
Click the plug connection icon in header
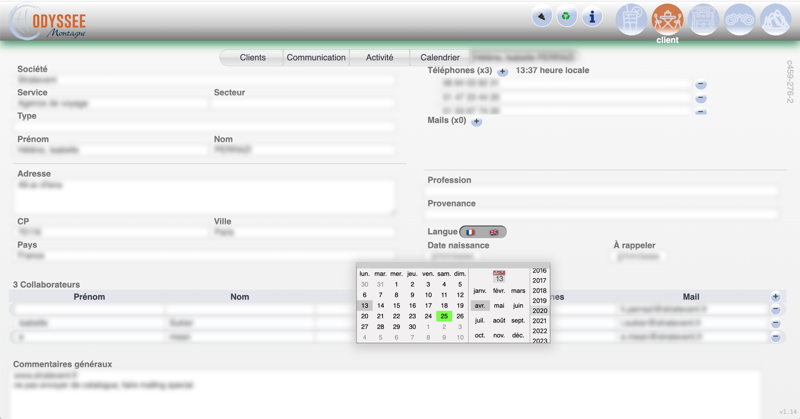click(541, 17)
